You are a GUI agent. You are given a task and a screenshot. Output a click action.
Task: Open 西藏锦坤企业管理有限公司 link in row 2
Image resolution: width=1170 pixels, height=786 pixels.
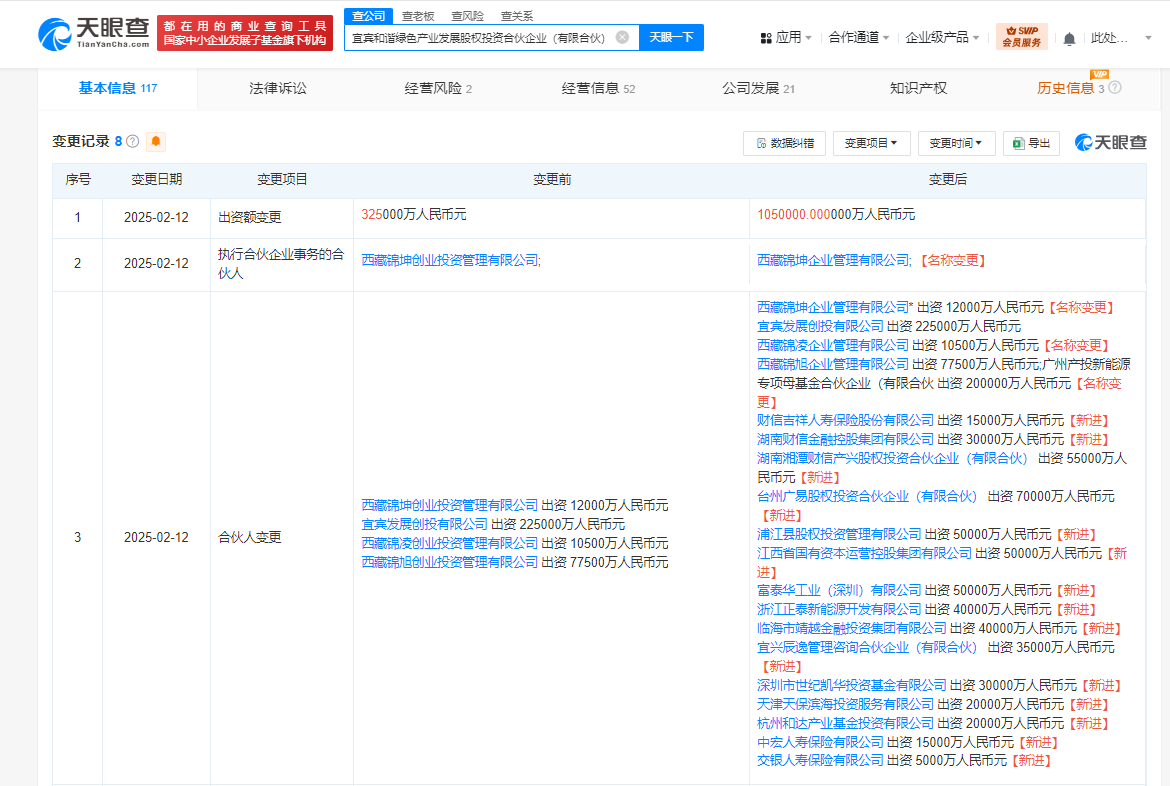833,260
